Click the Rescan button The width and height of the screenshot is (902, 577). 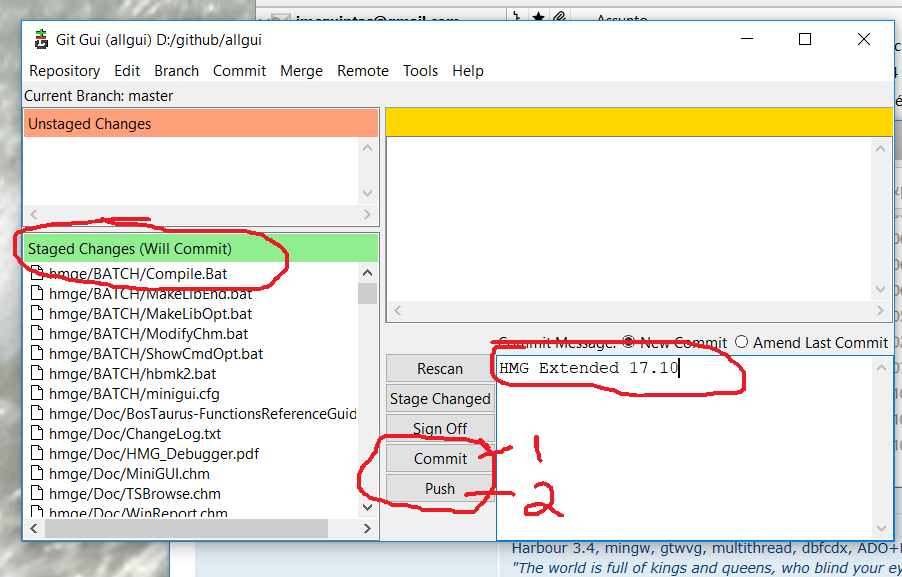[440, 369]
